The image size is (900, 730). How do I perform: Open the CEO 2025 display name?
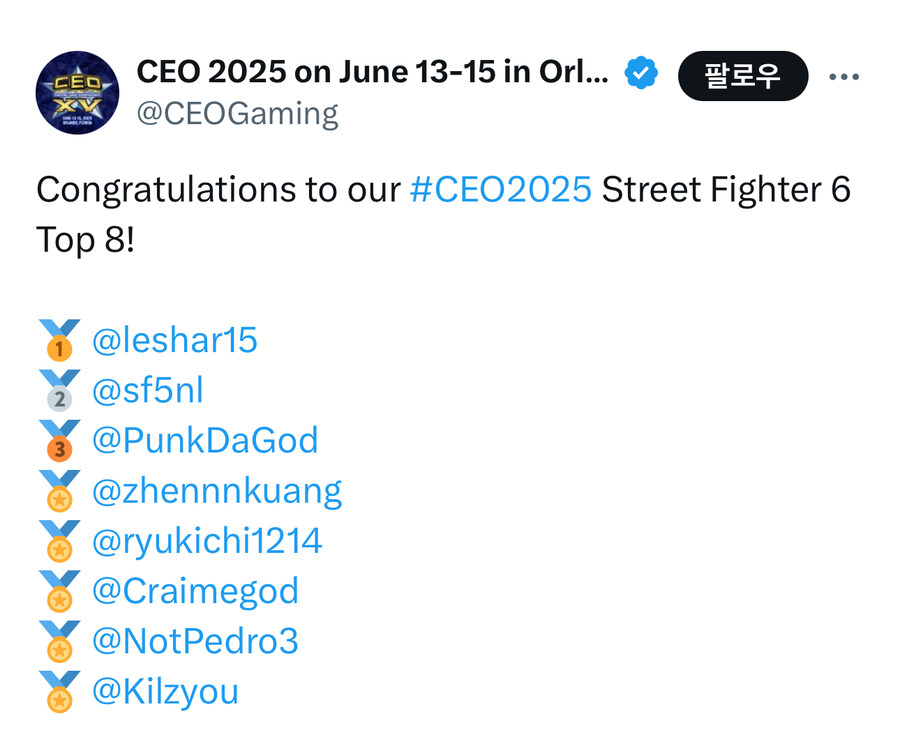373,72
